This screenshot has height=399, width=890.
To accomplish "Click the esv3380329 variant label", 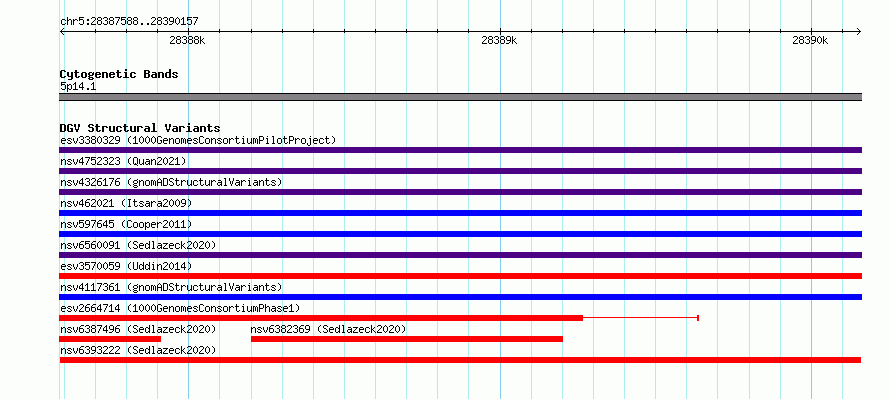I will coord(198,140).
